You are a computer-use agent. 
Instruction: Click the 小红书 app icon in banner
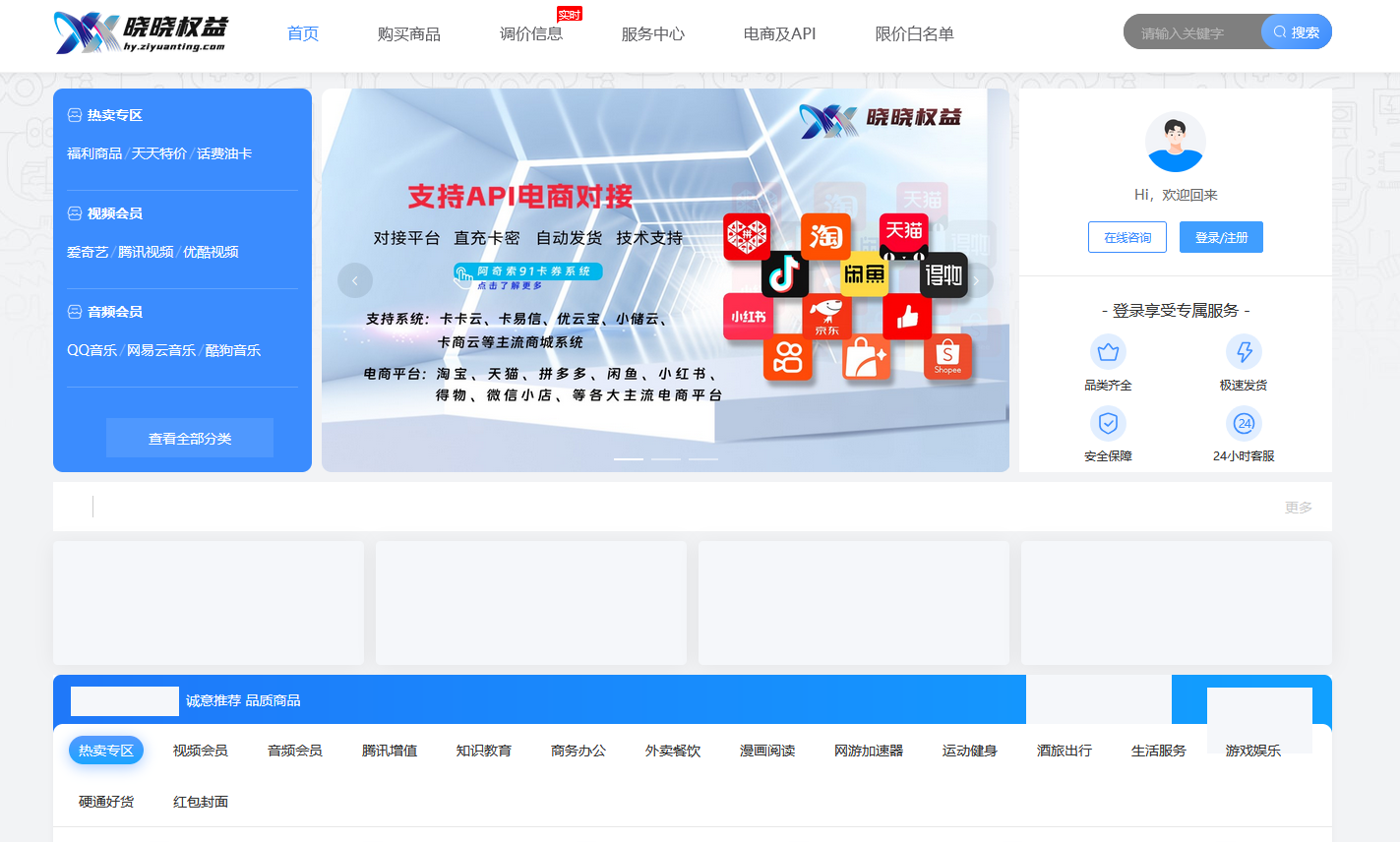click(748, 317)
